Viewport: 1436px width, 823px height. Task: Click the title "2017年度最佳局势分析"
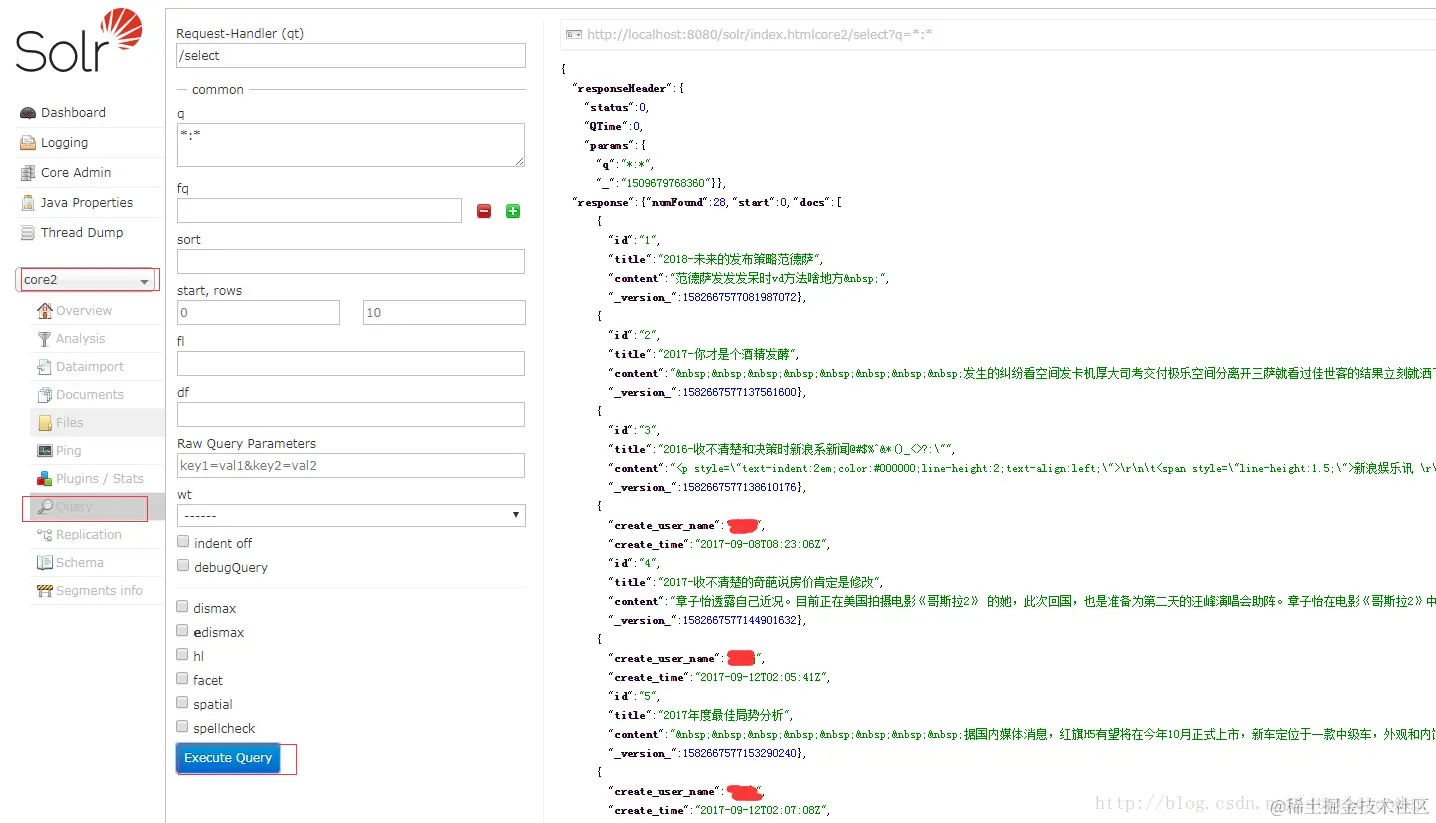725,715
